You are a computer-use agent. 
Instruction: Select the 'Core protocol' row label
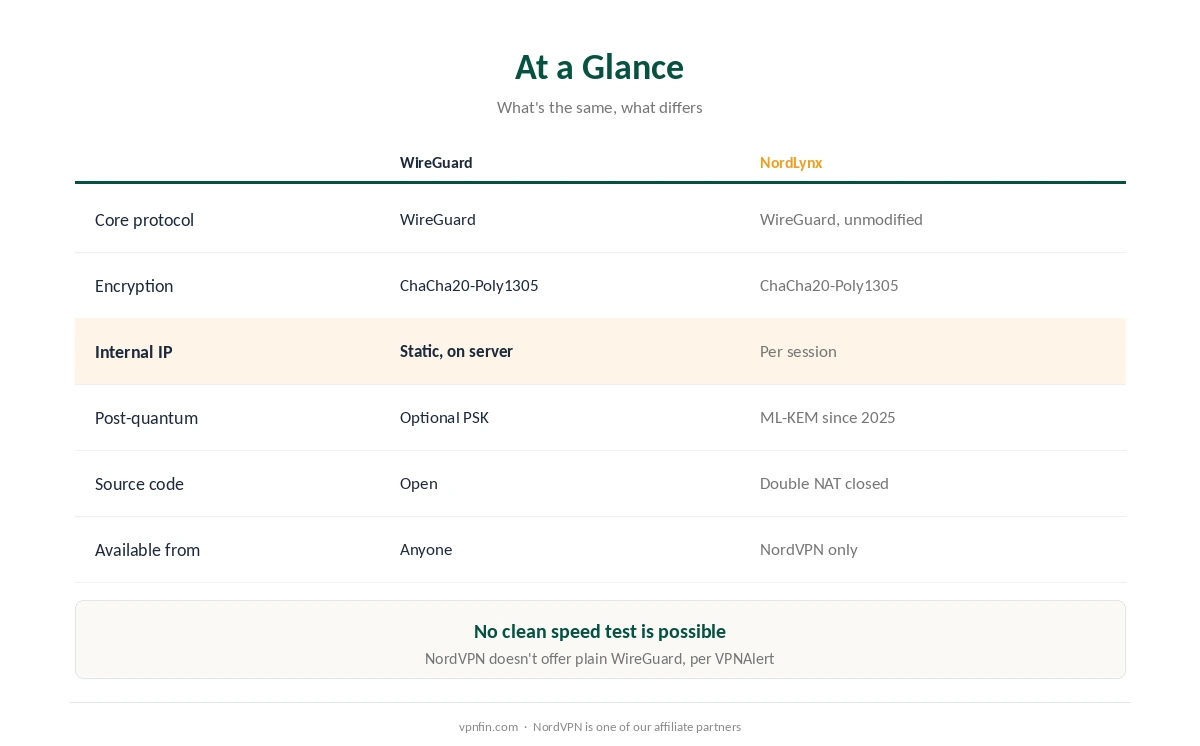(144, 219)
